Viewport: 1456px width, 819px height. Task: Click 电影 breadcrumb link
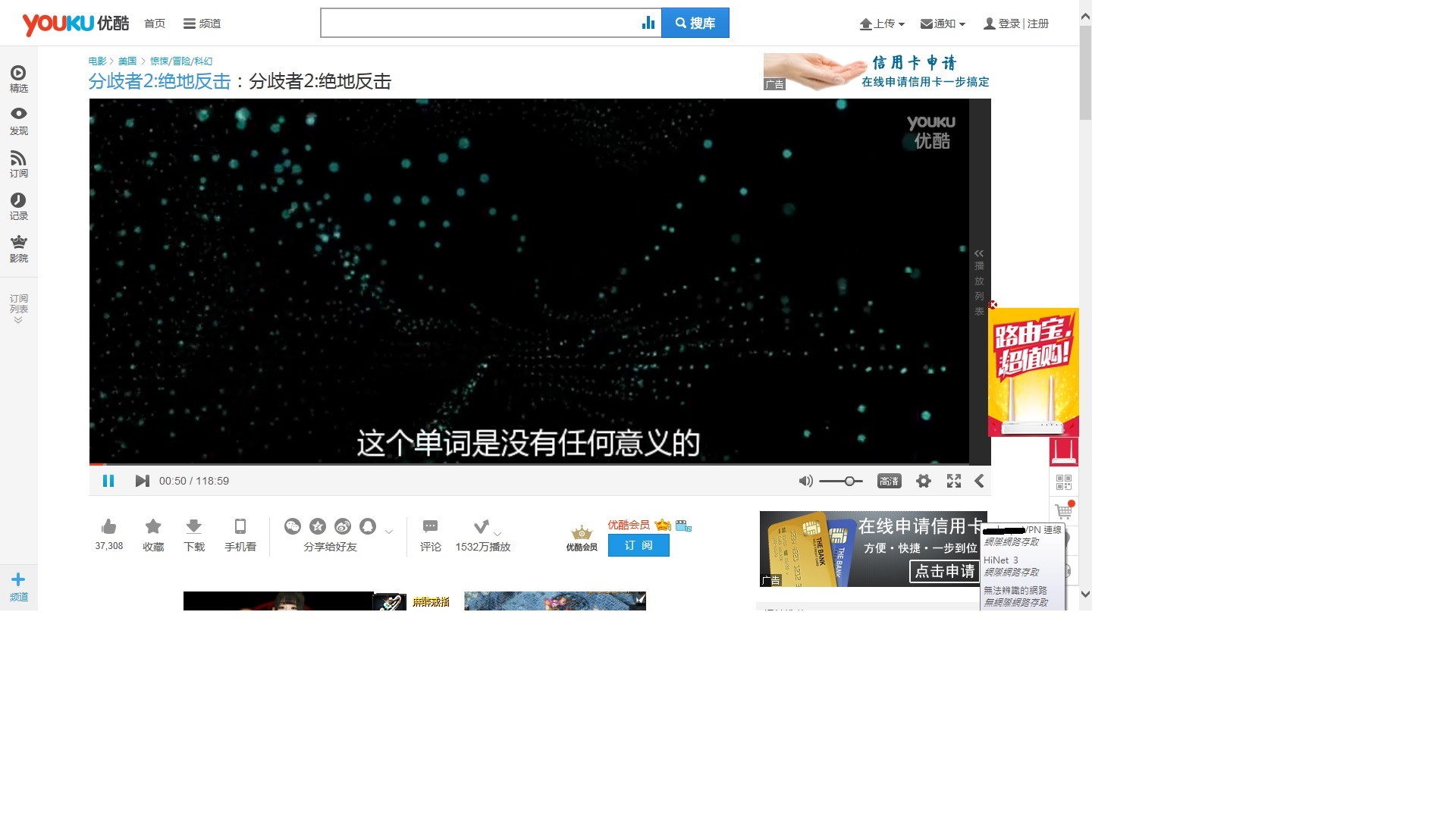[97, 61]
